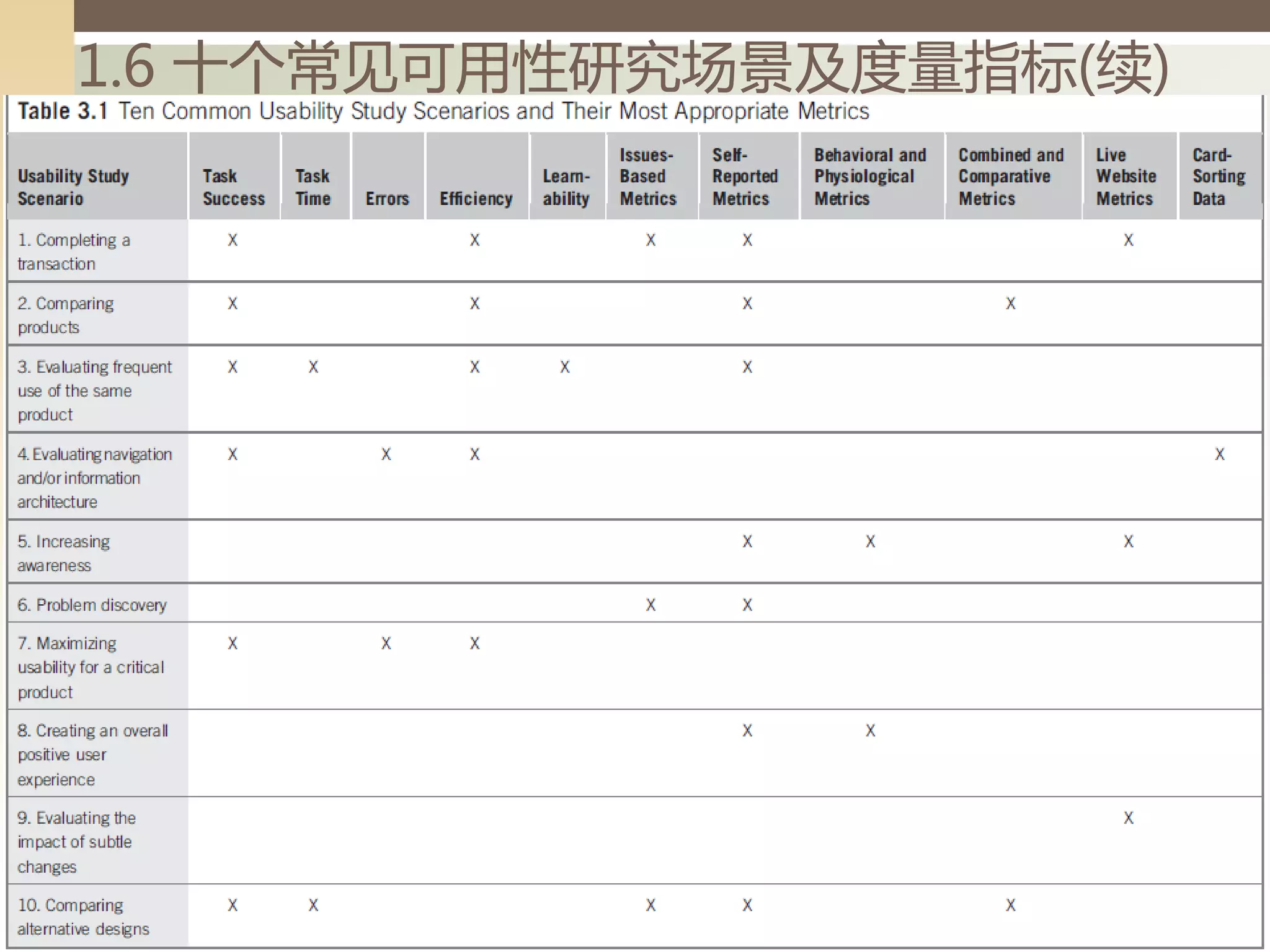
Task: Click the 'Combined and Comparative Metrics' header
Action: point(1013,176)
